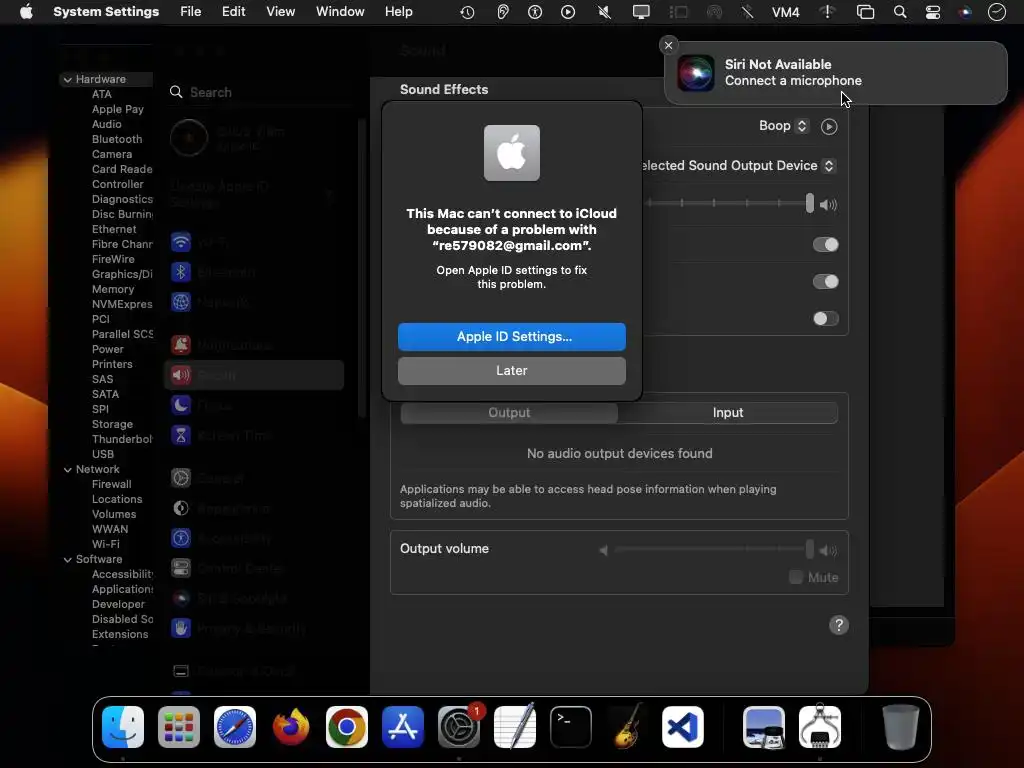Switch to the Input tab
Viewport: 1024px width, 768px height.
(728, 413)
